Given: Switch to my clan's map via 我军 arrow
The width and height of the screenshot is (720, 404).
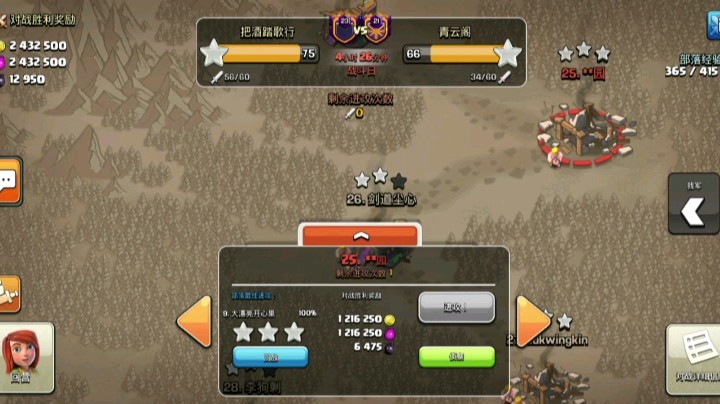Looking at the screenshot, I should point(693,204).
